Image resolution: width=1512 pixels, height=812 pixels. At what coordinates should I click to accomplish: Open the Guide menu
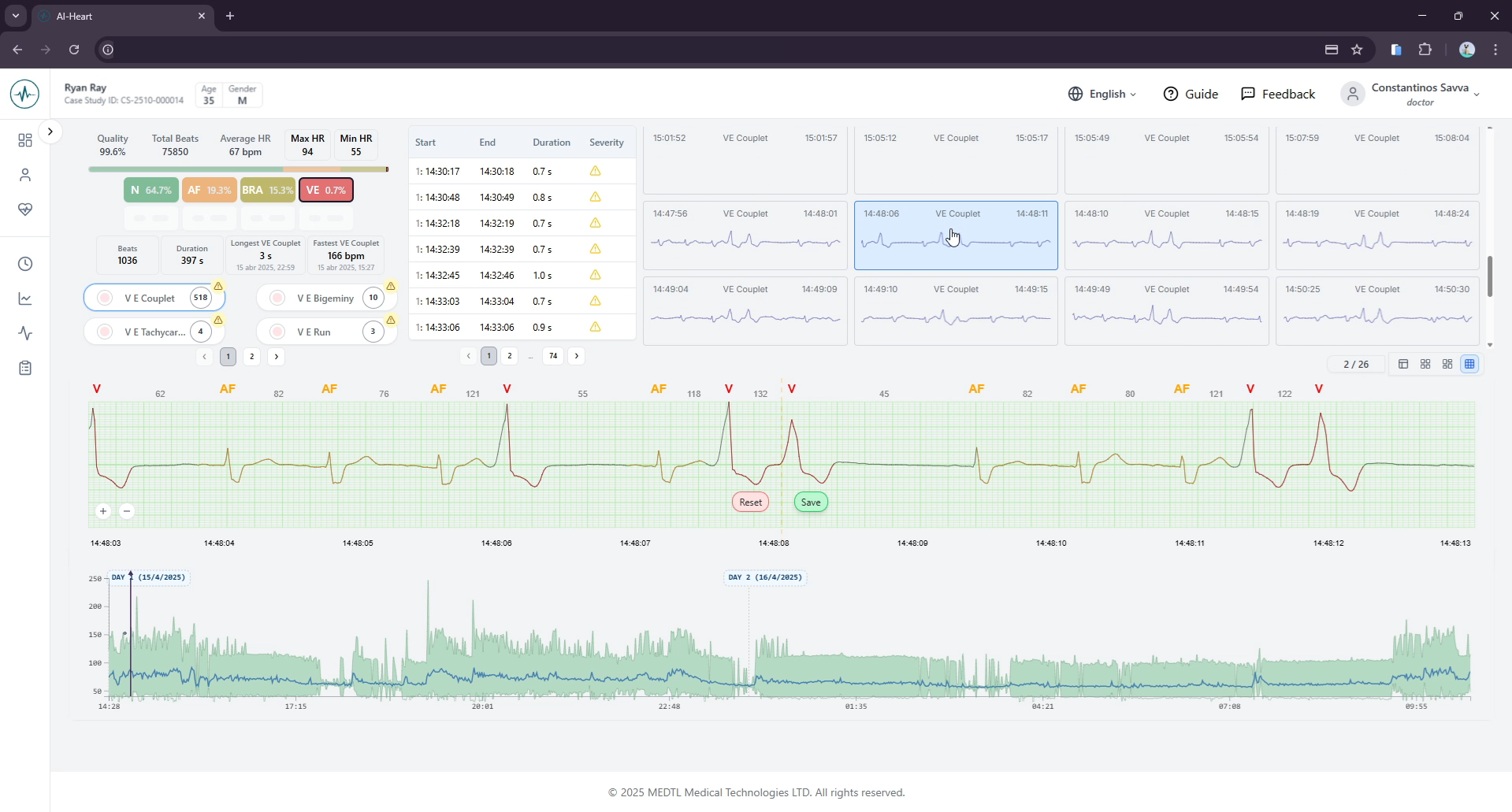(1190, 93)
